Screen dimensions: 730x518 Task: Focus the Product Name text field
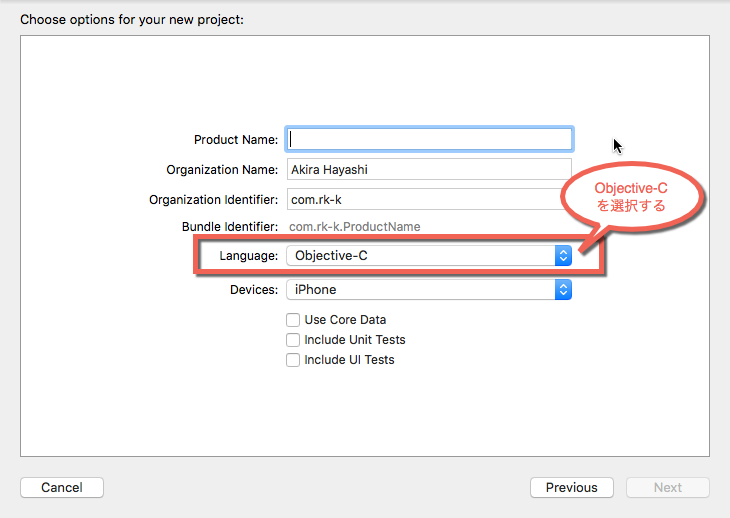coord(429,139)
